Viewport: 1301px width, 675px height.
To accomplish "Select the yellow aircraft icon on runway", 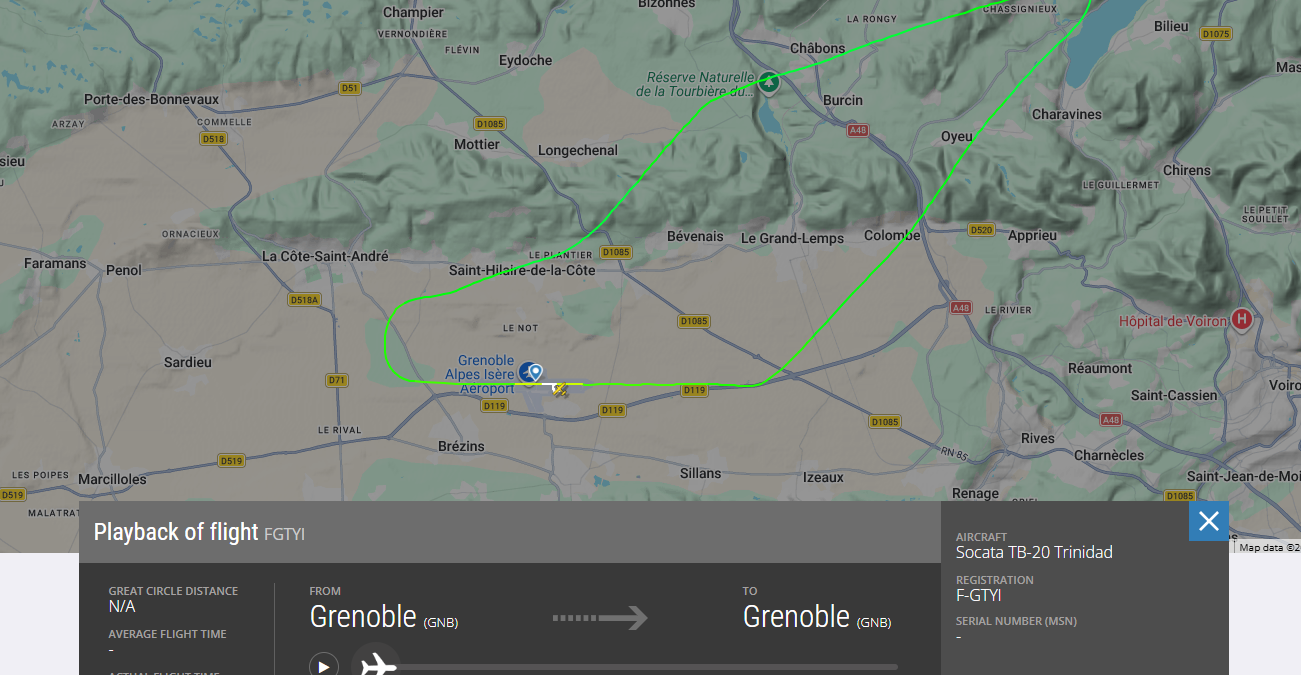I will point(560,389).
